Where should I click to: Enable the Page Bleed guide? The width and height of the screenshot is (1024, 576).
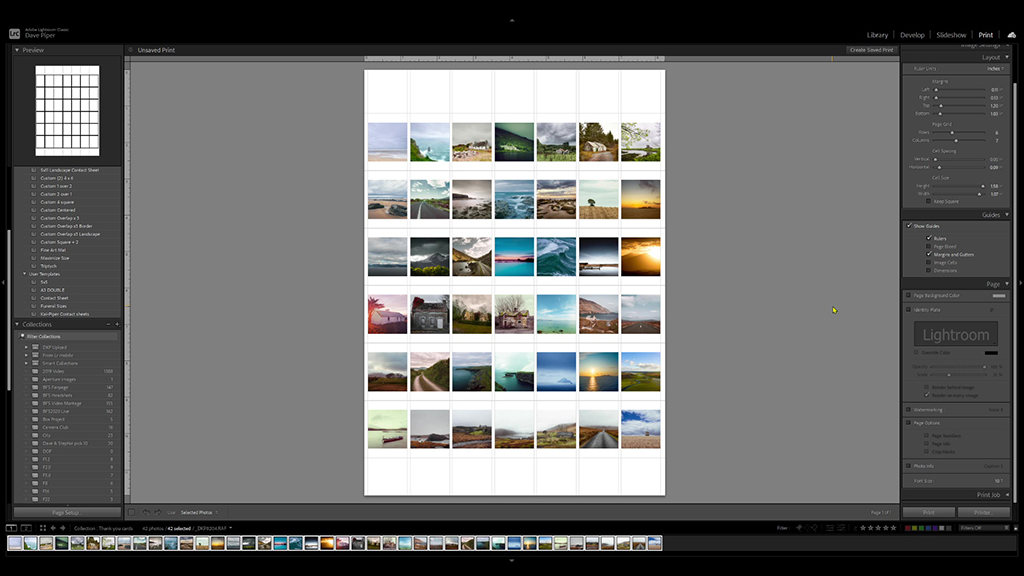(929, 246)
